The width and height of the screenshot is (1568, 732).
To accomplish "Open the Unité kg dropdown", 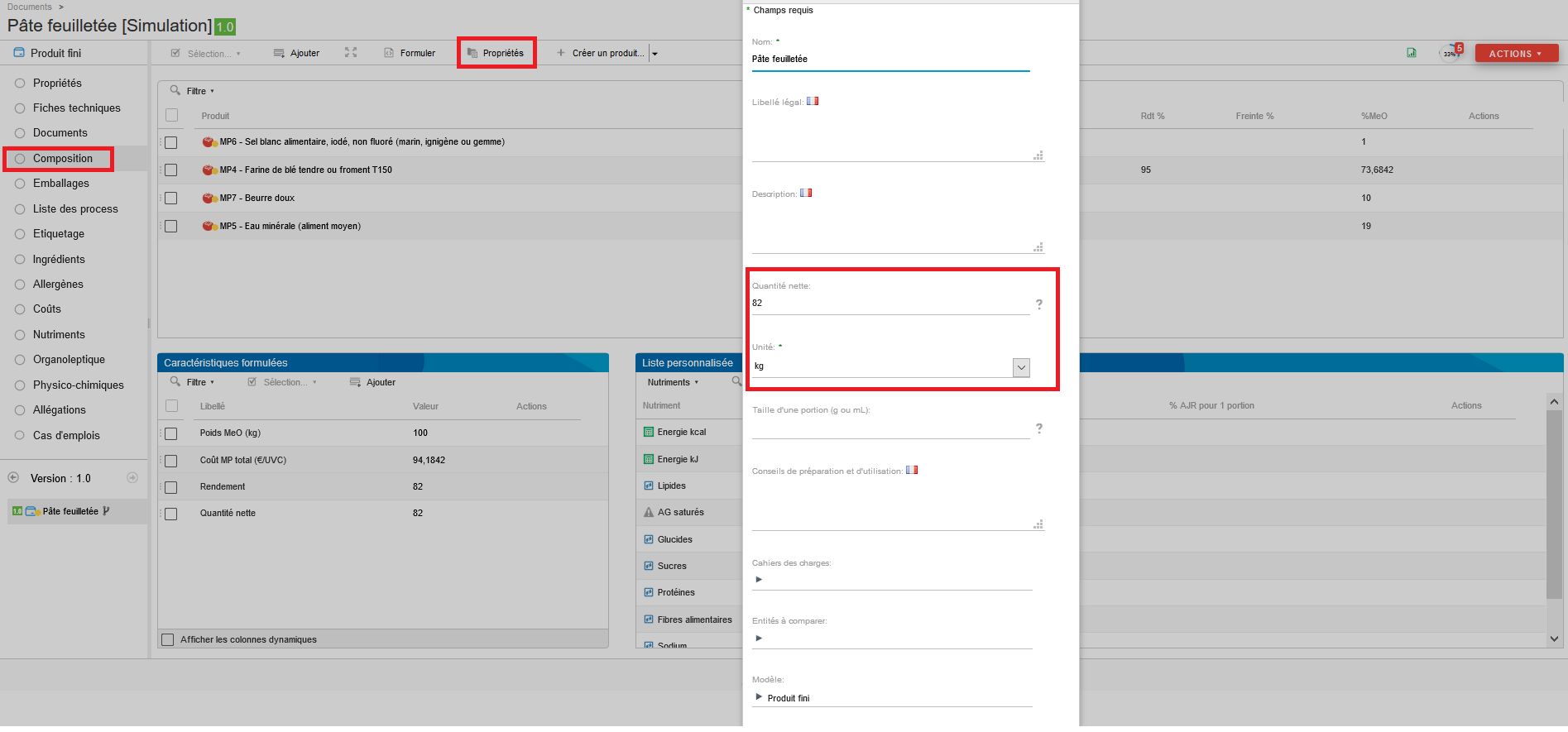I will [x=1021, y=367].
